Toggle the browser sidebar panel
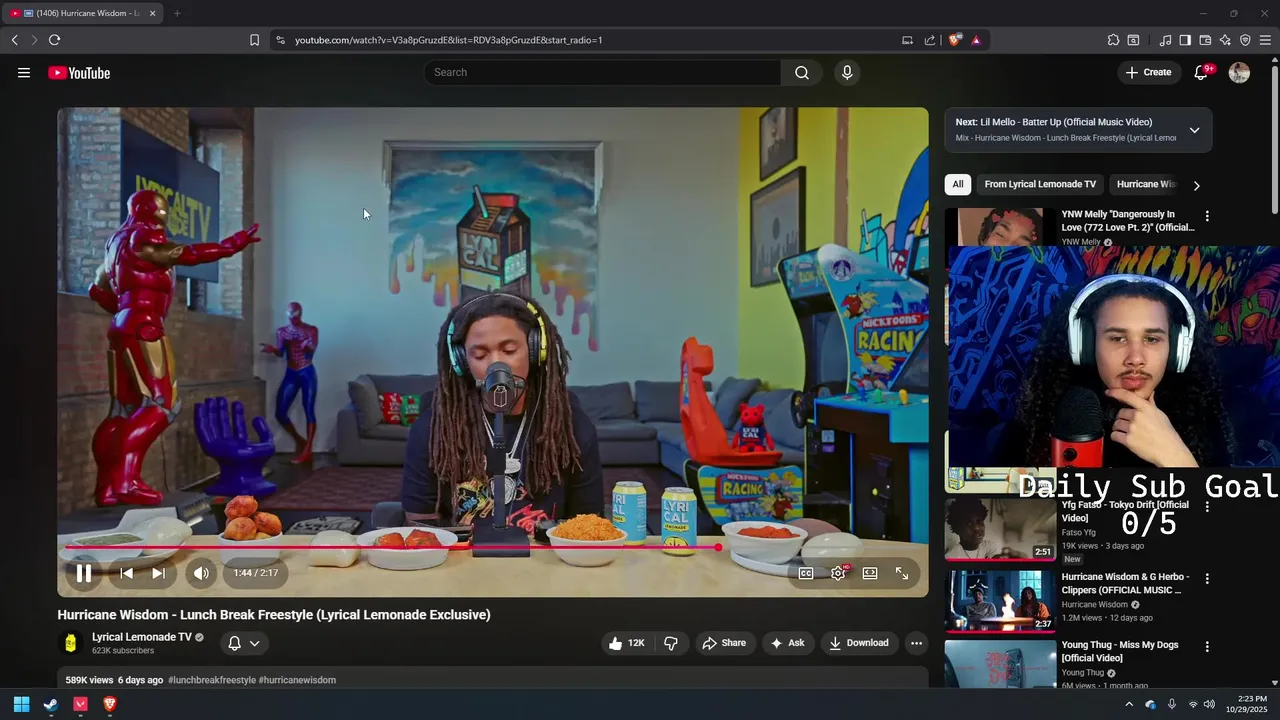This screenshot has height=720, width=1280. coord(1185,40)
